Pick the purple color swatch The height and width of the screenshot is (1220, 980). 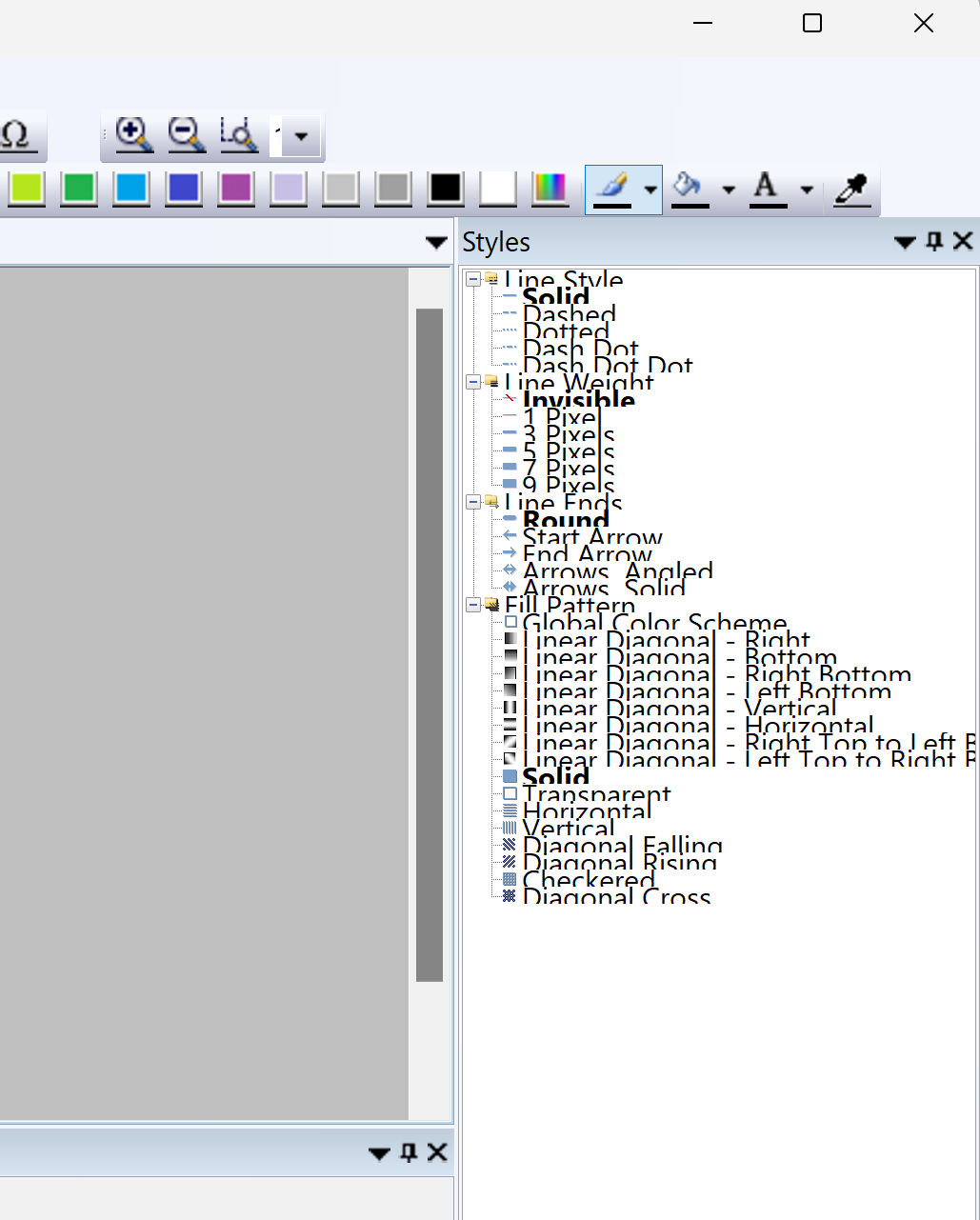pos(236,189)
